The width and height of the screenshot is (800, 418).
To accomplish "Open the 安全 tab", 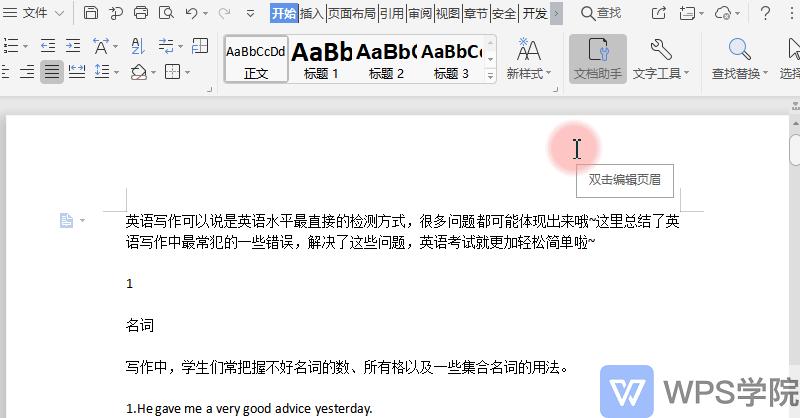I will click(504, 13).
